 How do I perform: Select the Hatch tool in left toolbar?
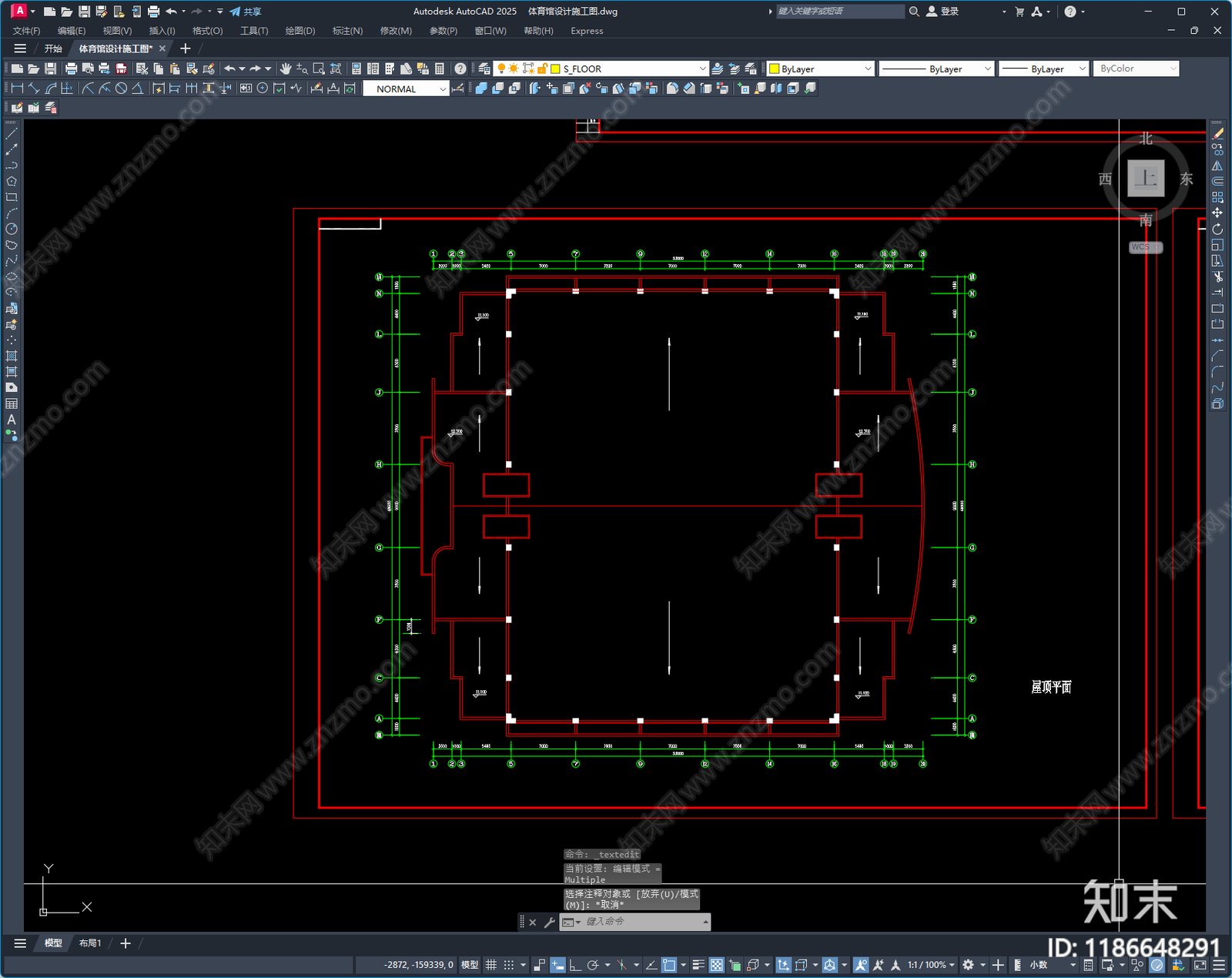(12, 356)
